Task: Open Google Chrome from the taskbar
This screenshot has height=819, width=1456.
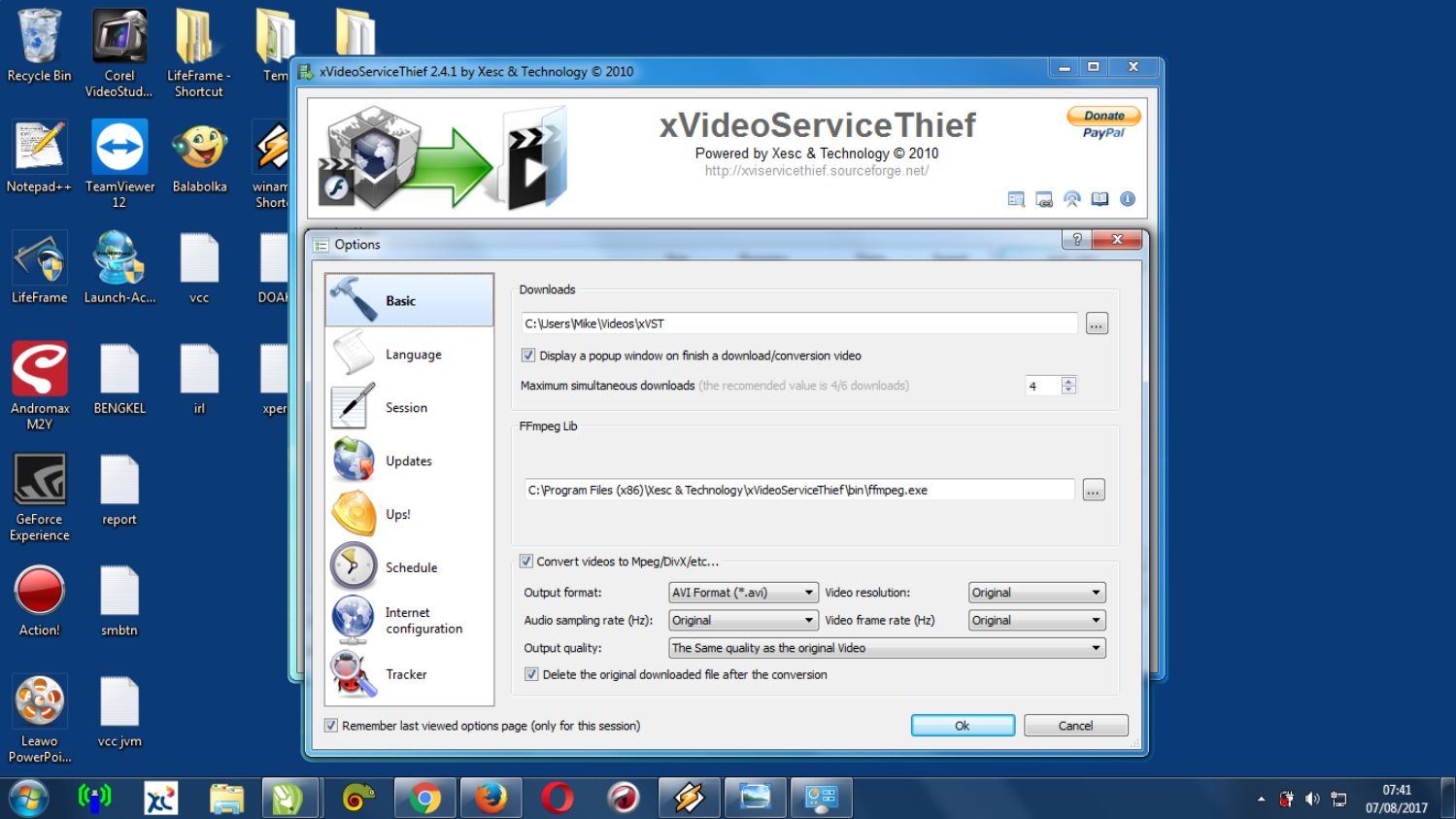Action: pyautogui.click(x=424, y=799)
